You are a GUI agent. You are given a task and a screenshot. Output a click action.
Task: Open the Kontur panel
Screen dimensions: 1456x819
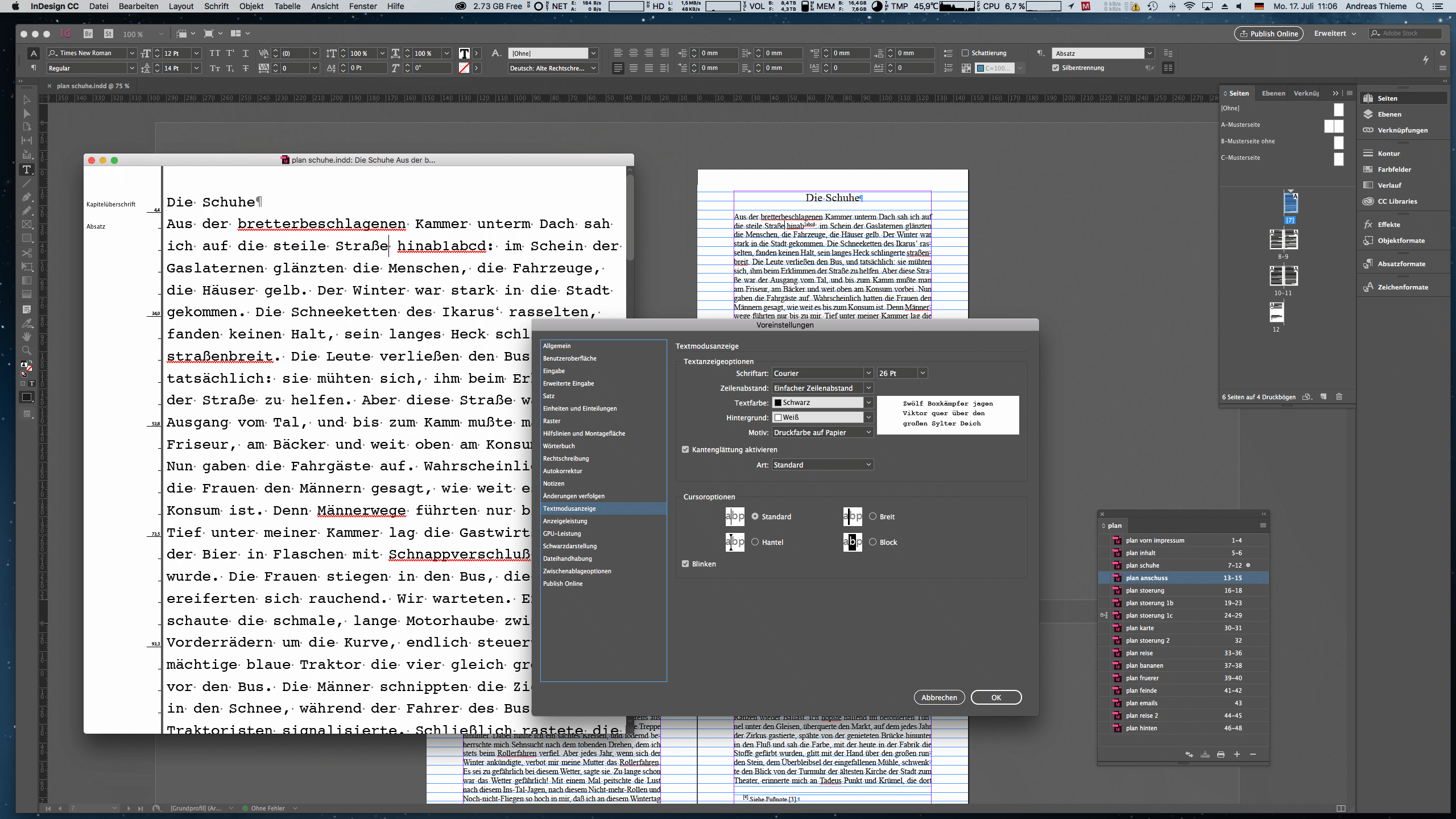1388,154
